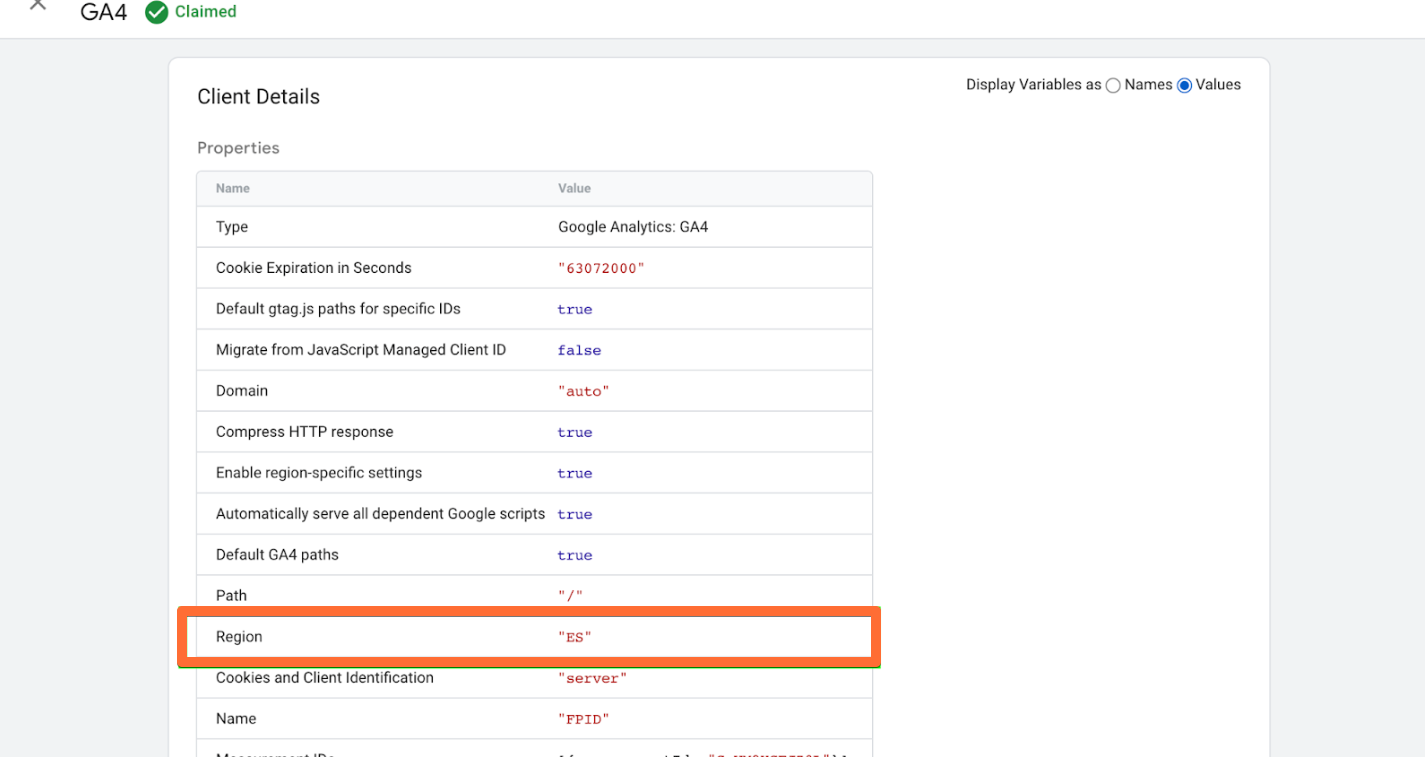1425x757 pixels.
Task: Close the GA4 client panel
Action: click(38, 5)
